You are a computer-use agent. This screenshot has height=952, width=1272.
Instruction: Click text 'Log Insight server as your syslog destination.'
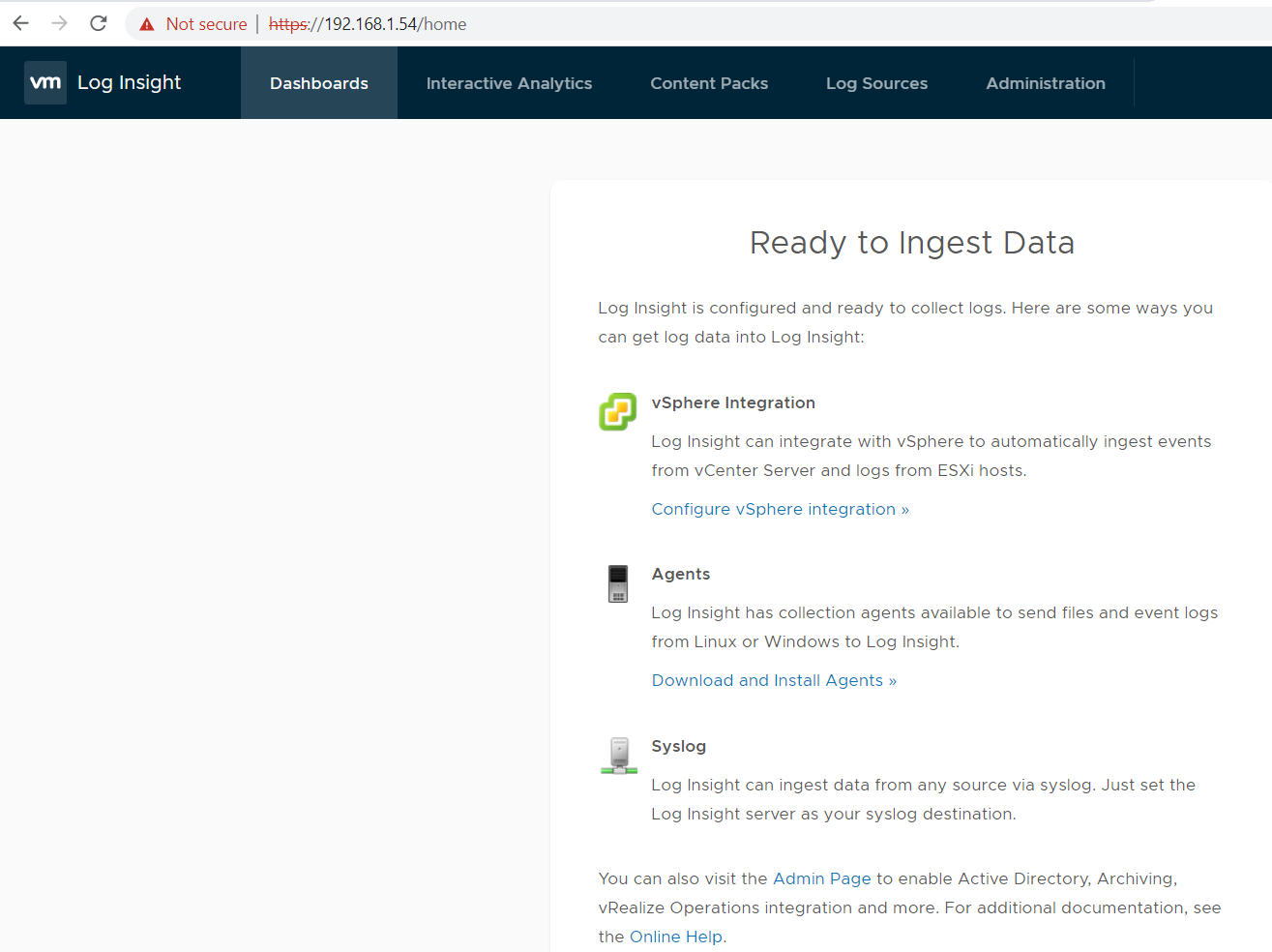point(834,814)
